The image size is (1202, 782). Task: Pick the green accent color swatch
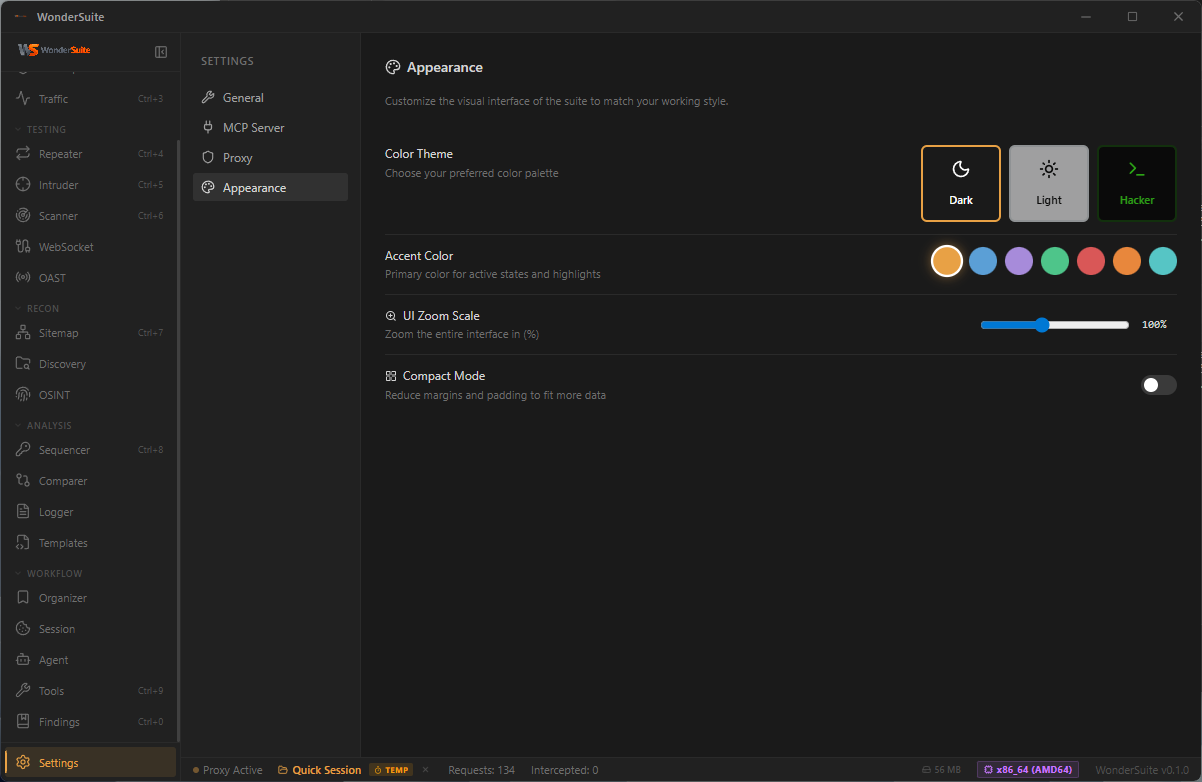point(1055,261)
